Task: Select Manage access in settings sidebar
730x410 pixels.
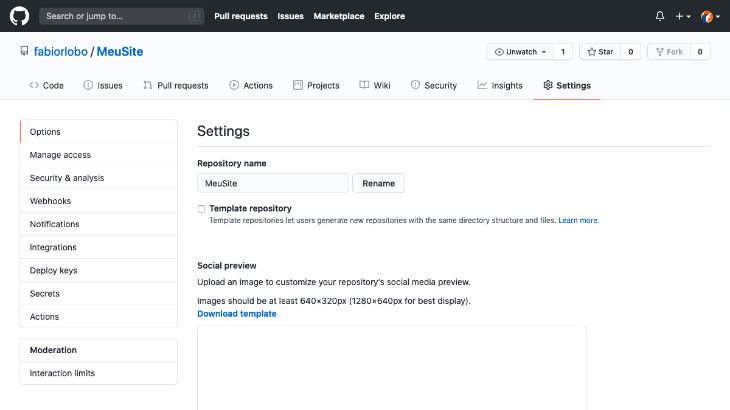Action: pyautogui.click(x=99, y=155)
